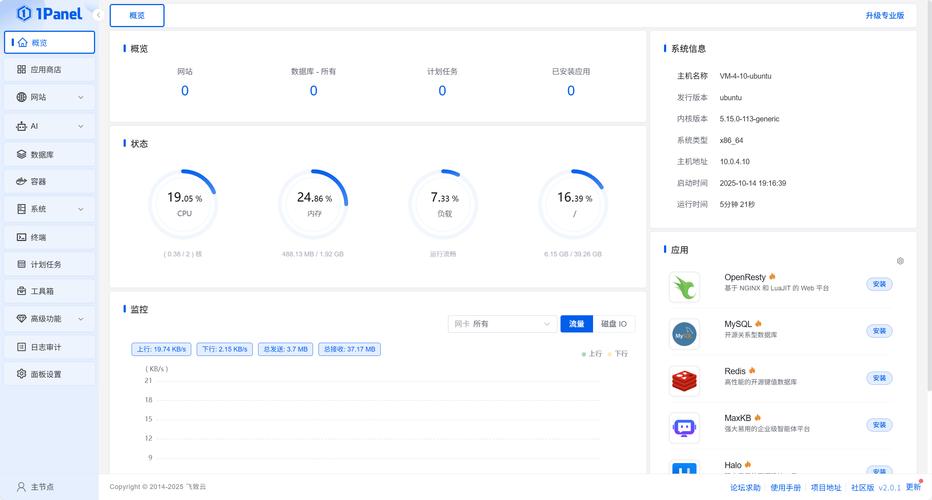Click the 安装 button for MySQL

879,331
